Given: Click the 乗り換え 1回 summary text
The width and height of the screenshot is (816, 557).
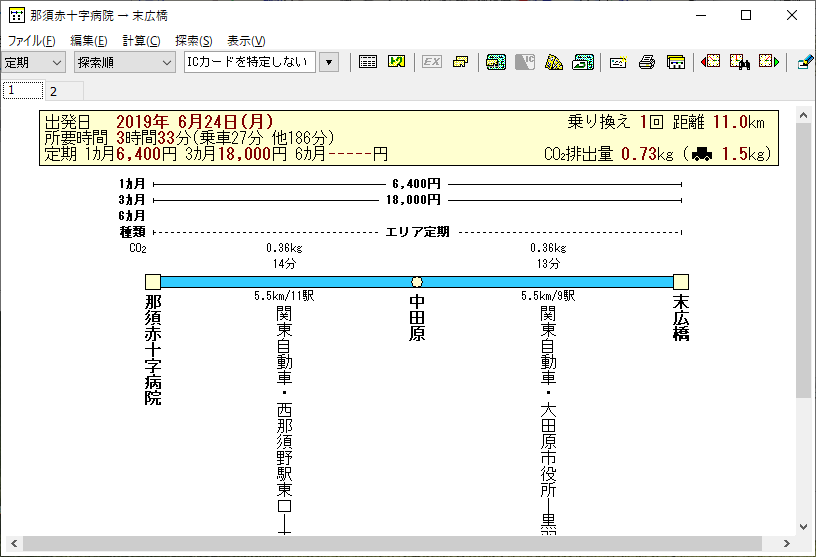Looking at the screenshot, I should 615,122.
